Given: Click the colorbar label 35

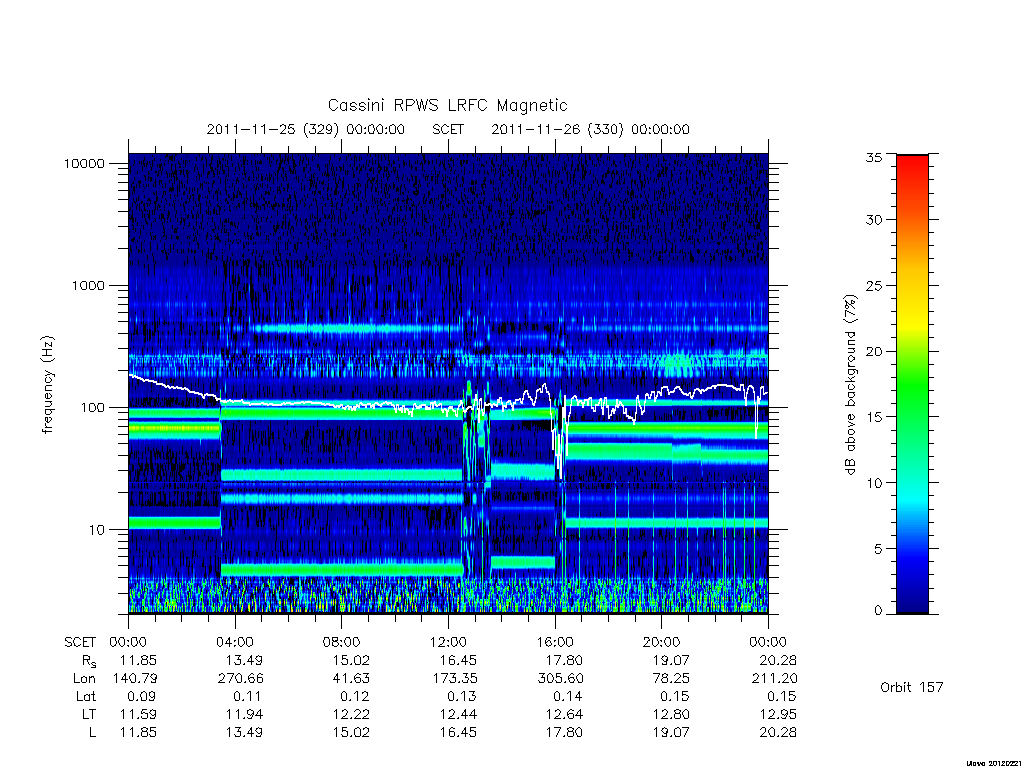Looking at the screenshot, I should click(x=873, y=157).
